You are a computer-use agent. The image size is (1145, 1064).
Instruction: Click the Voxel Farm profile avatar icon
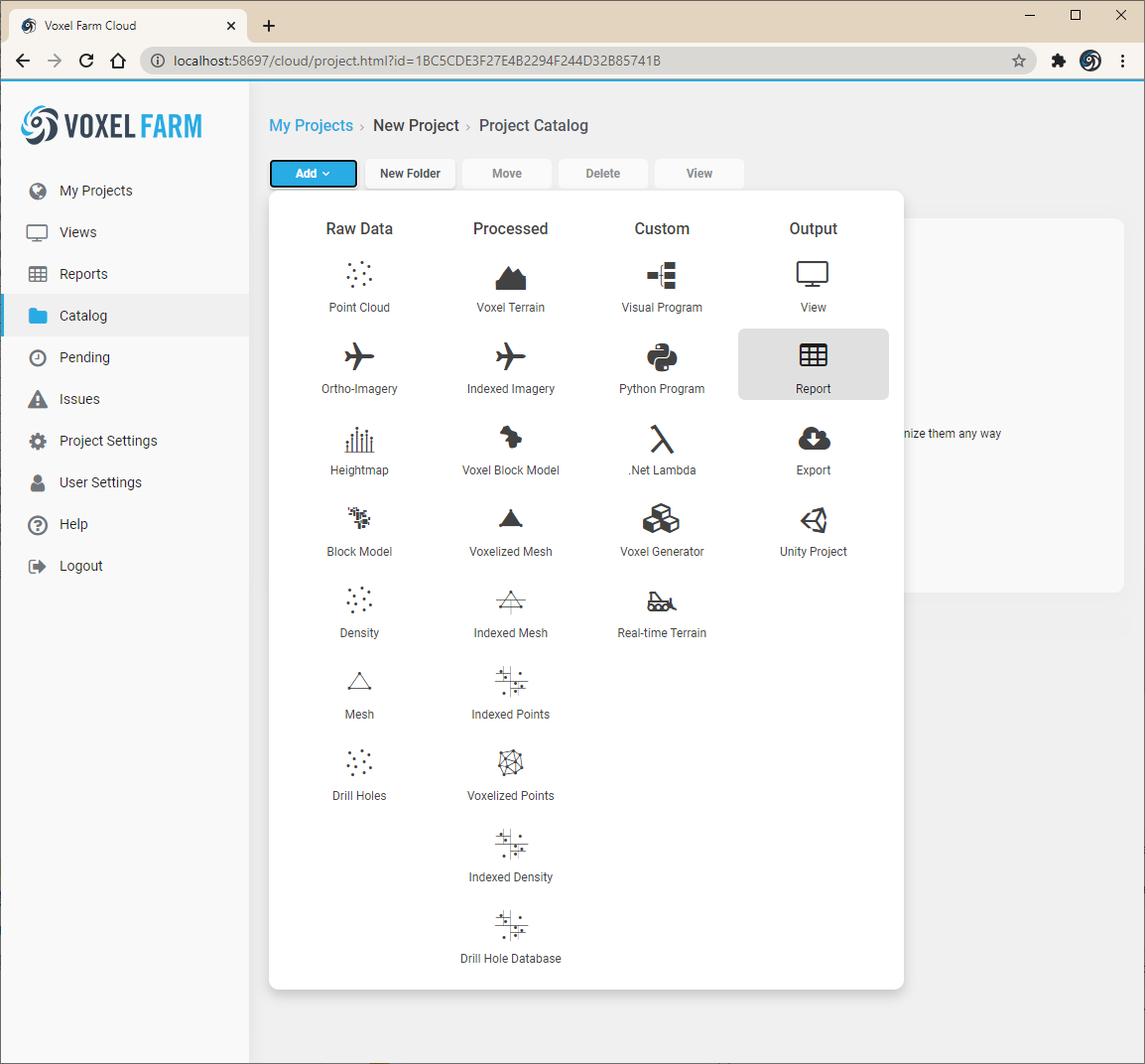click(x=1090, y=61)
